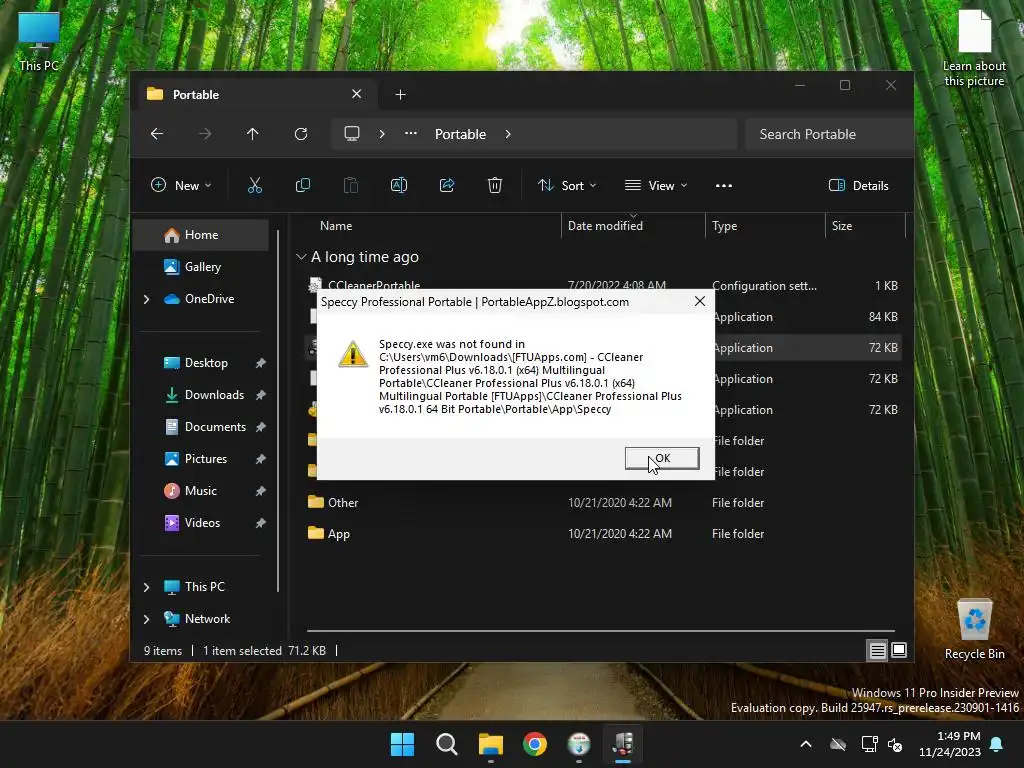Open Downloads quick access folder
The width and height of the screenshot is (1024, 768).
tap(214, 394)
